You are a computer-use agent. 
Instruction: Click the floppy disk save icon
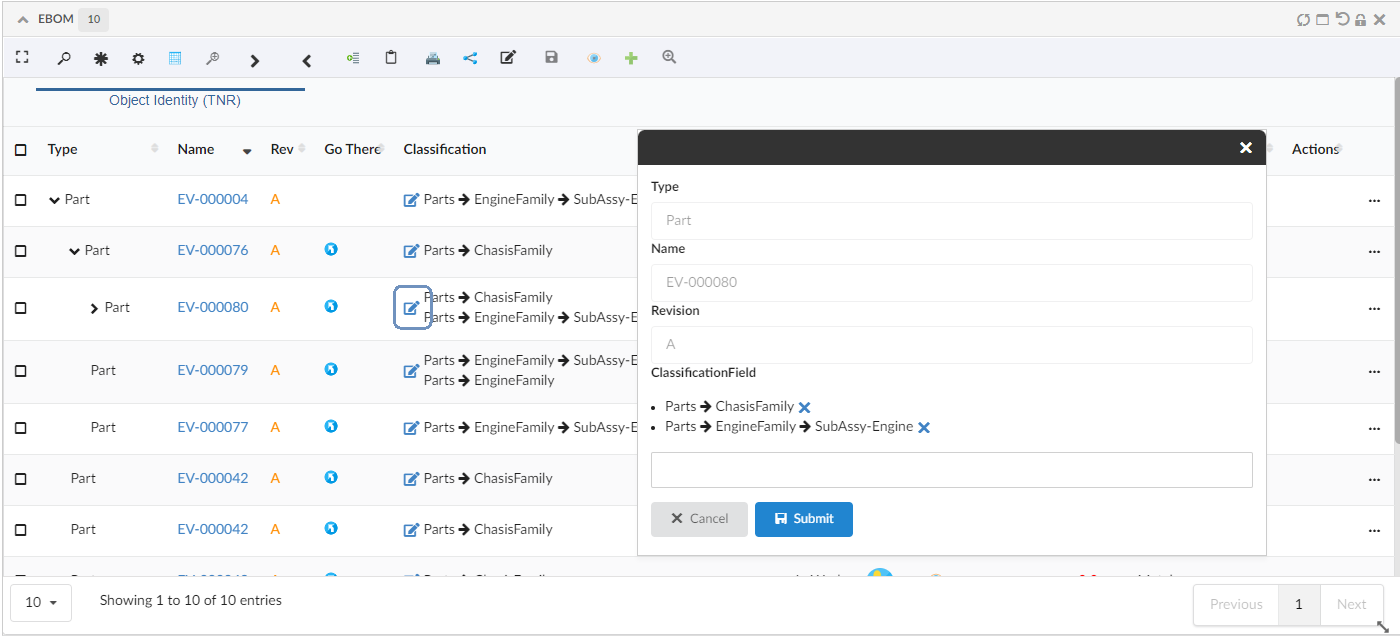coord(551,58)
